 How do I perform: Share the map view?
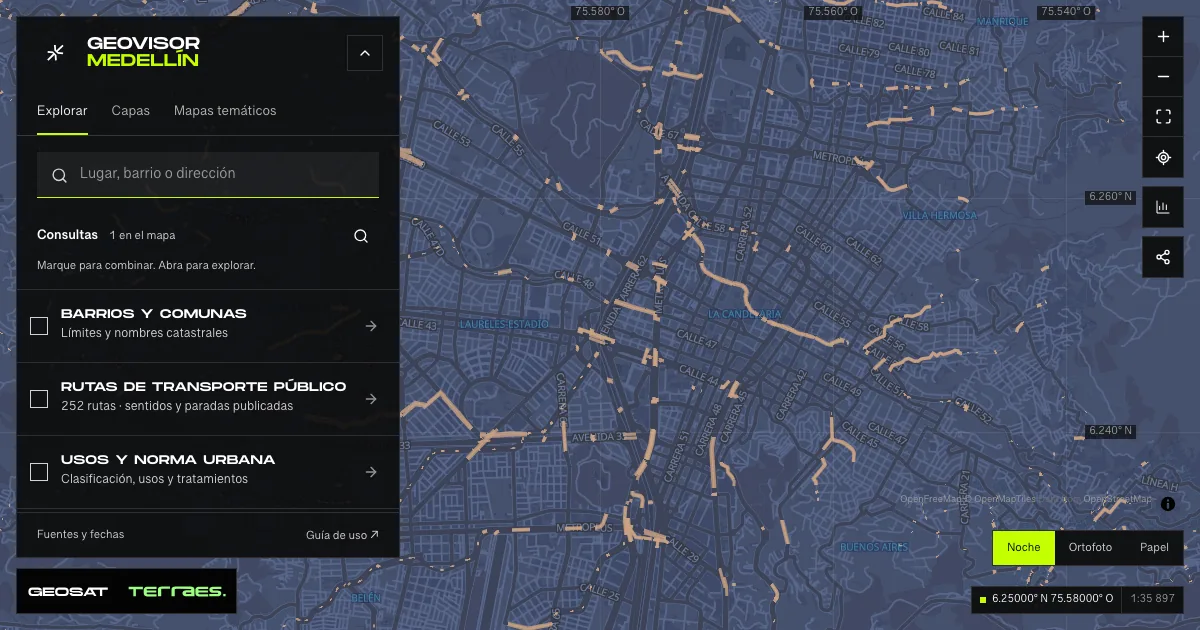click(1163, 257)
